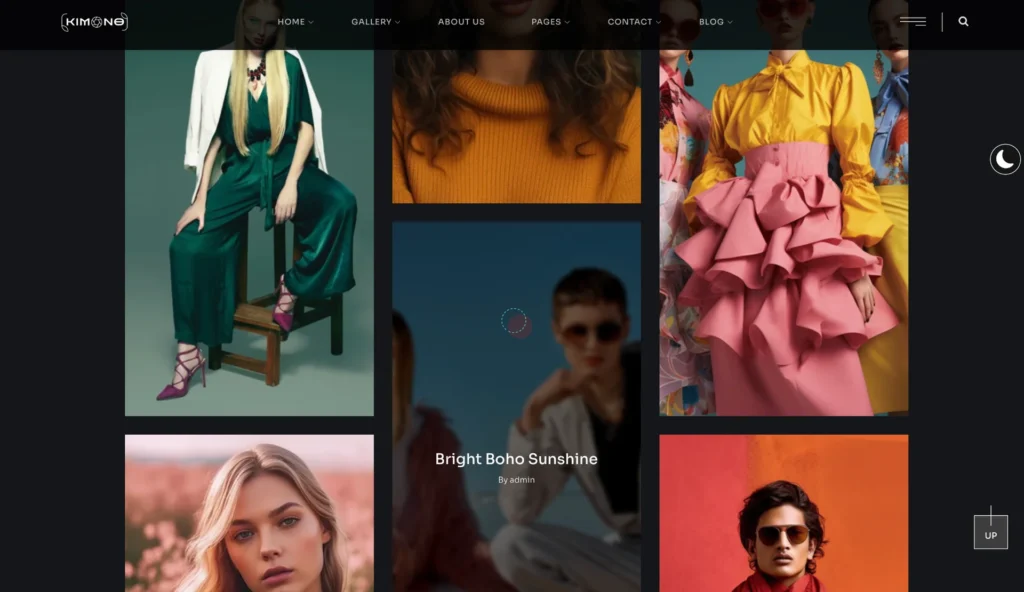Open the orange sweater photo
The image size is (1024, 592).
tap(516, 120)
